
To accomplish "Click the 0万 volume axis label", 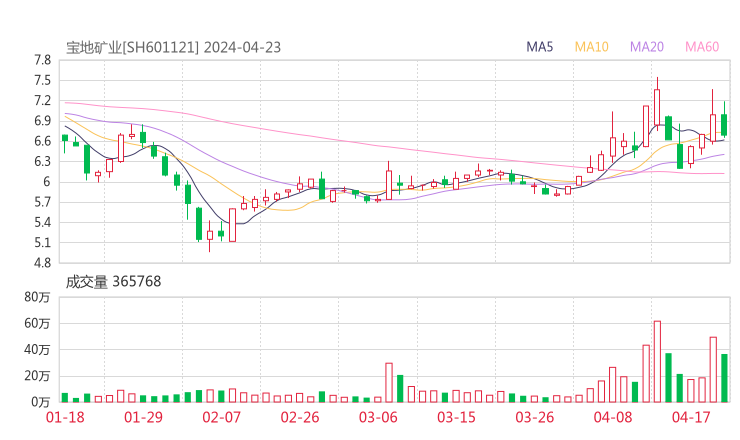I will 40,402.
